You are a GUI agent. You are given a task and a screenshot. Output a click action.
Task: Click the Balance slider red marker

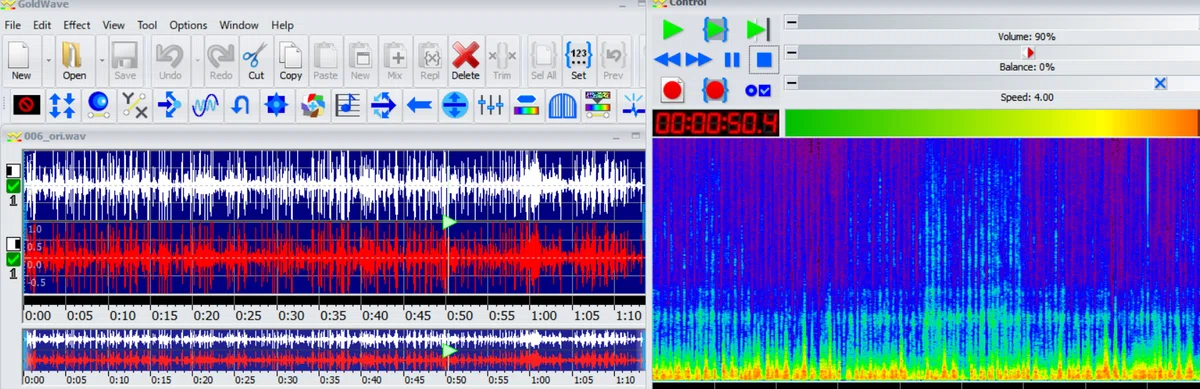(x=1029, y=52)
